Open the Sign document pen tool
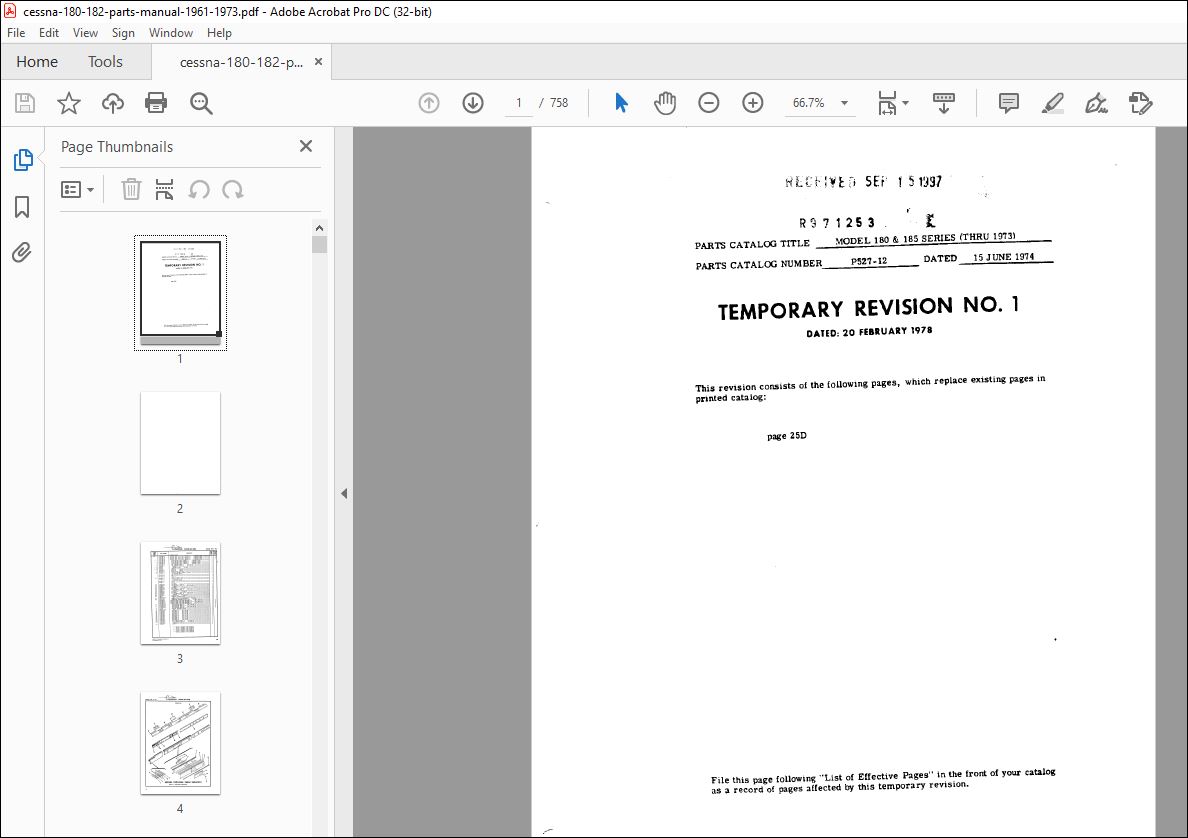 [x=1096, y=103]
